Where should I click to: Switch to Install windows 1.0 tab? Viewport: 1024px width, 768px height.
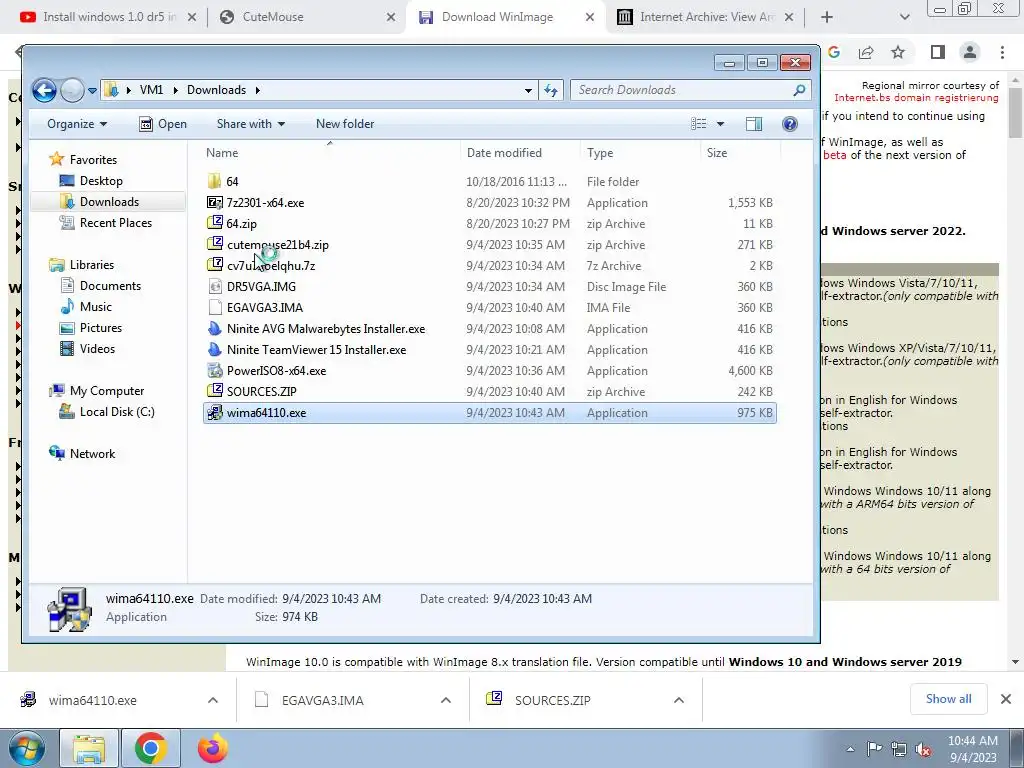108,17
